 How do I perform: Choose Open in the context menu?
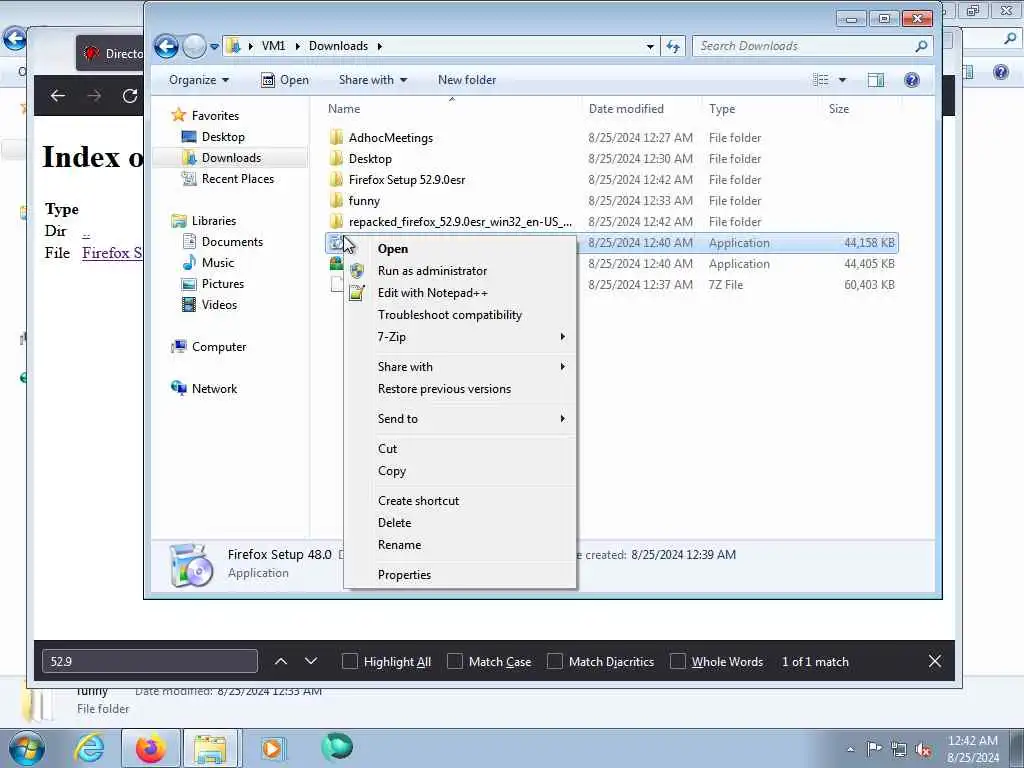point(460,249)
